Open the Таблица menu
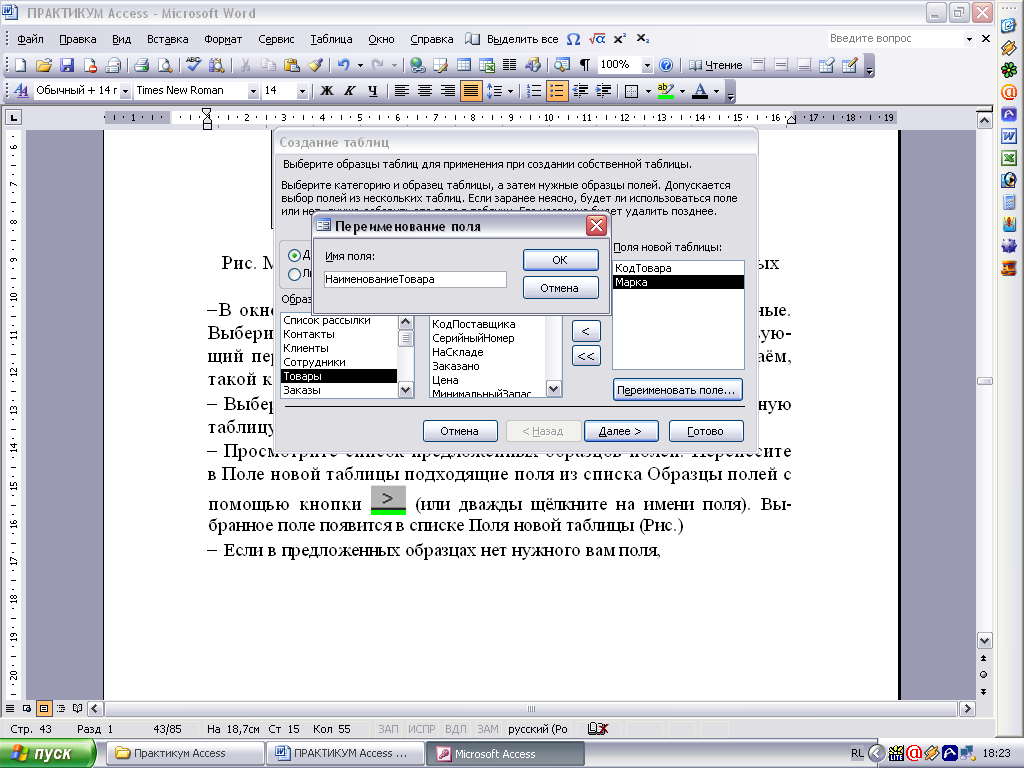Image resolution: width=1024 pixels, height=768 pixels. (x=331, y=39)
